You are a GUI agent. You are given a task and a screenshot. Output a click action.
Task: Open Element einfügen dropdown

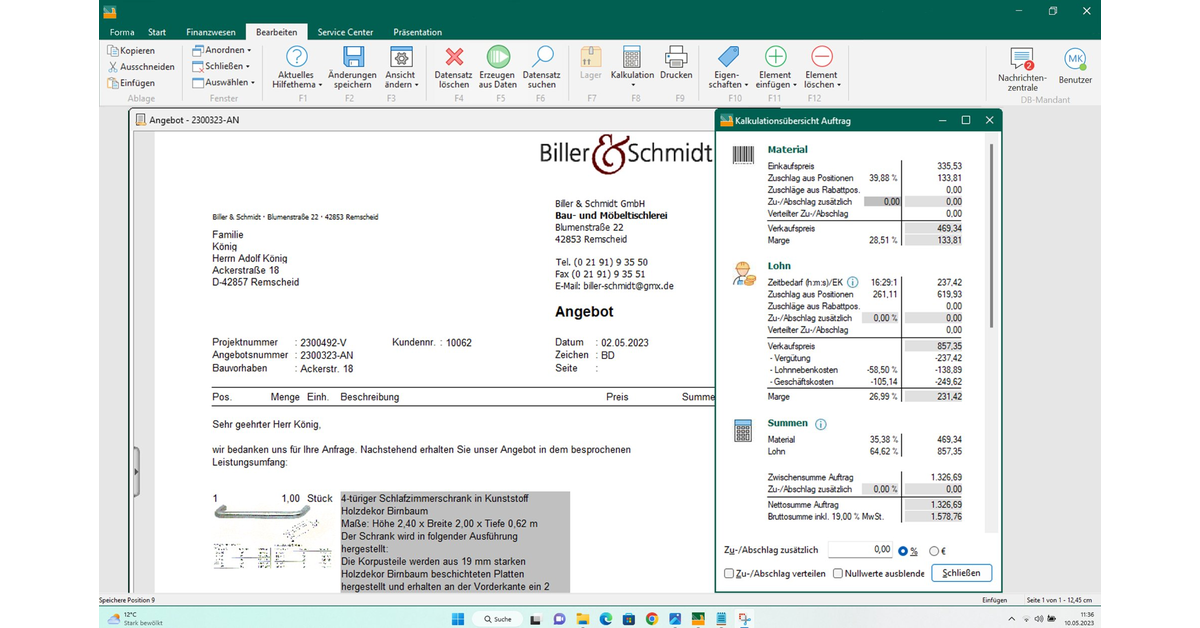[775, 84]
